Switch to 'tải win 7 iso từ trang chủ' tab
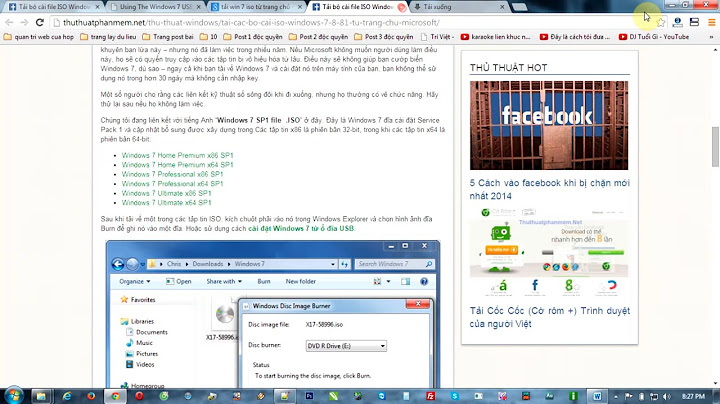This screenshot has width=720, height=404. tap(255, 7)
